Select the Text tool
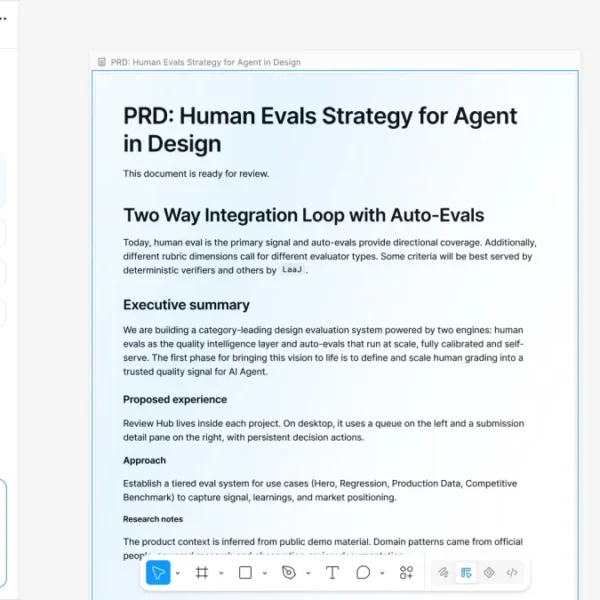600x600 pixels. point(332,573)
